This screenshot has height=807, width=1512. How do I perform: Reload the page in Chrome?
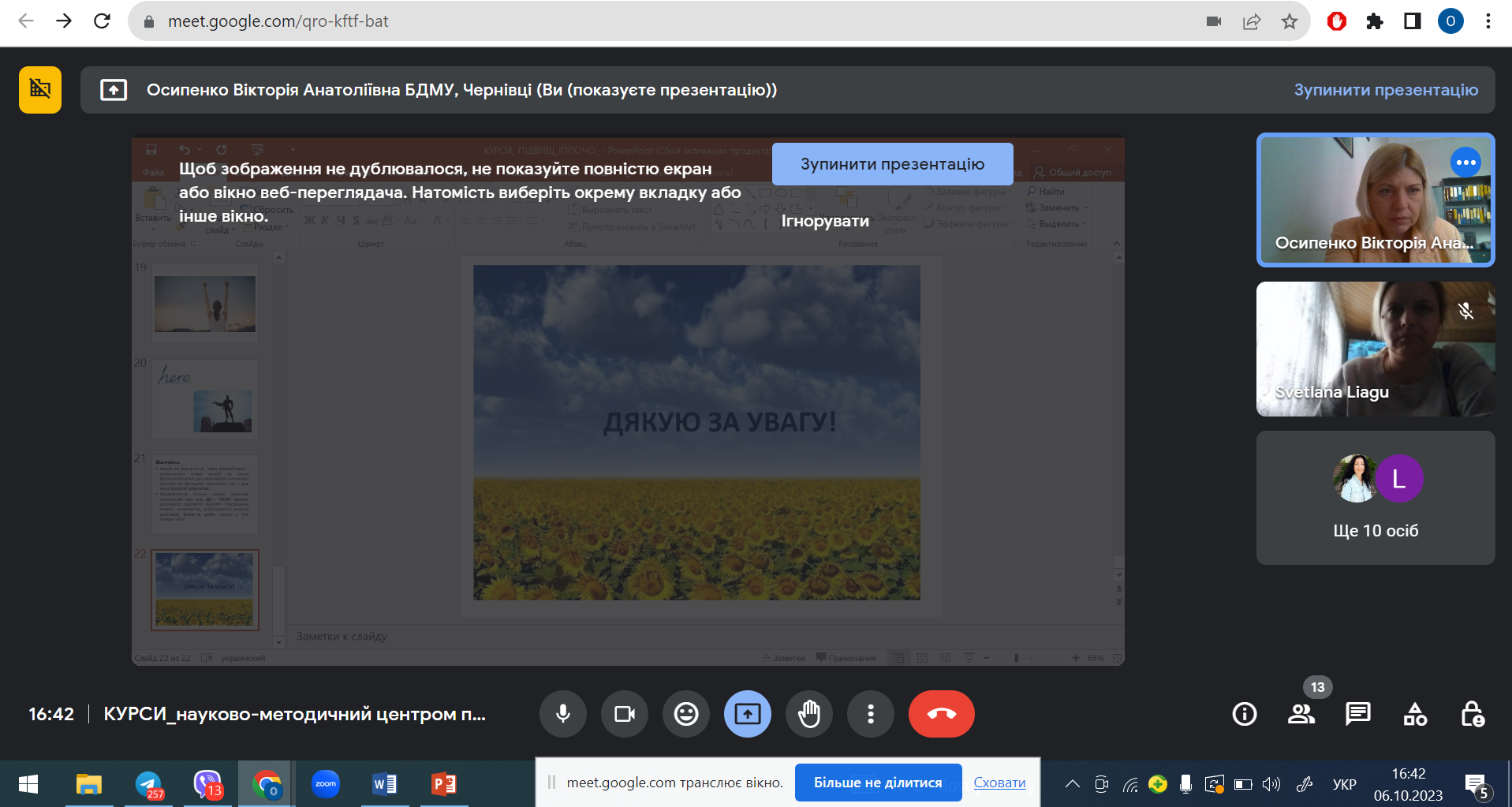[x=102, y=21]
